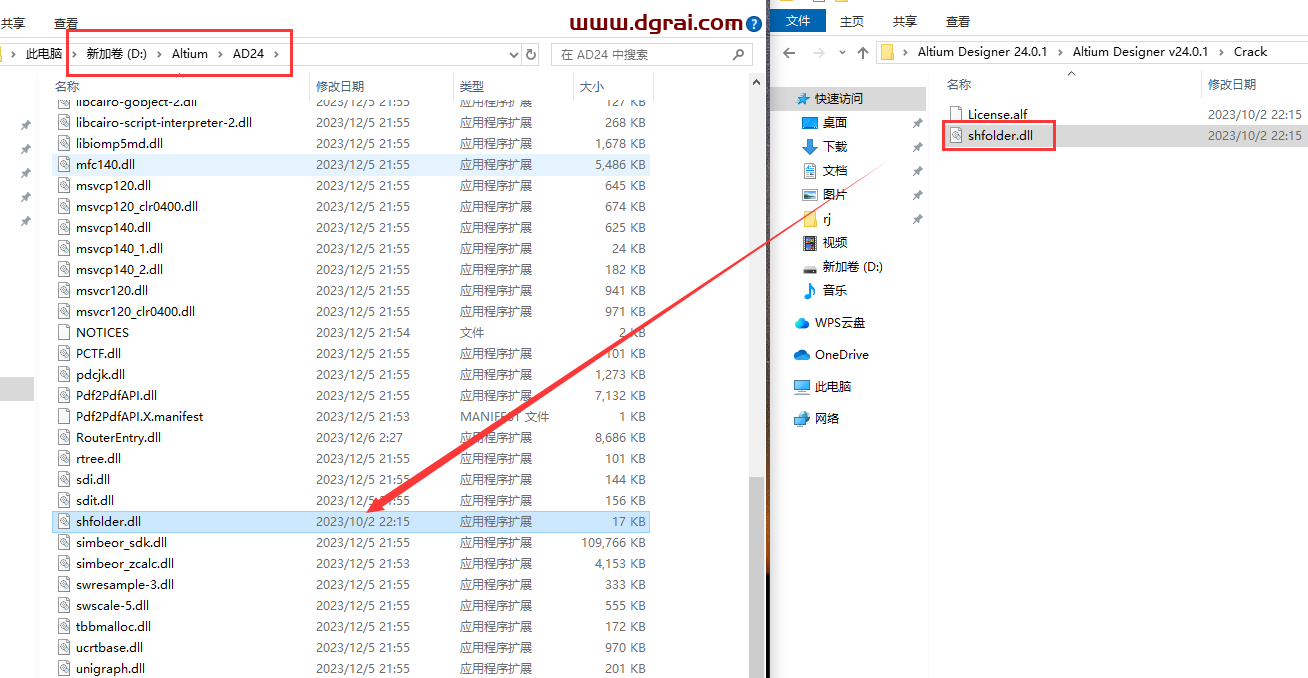
Task: Select the NOTICES file icon
Action: click(x=63, y=332)
